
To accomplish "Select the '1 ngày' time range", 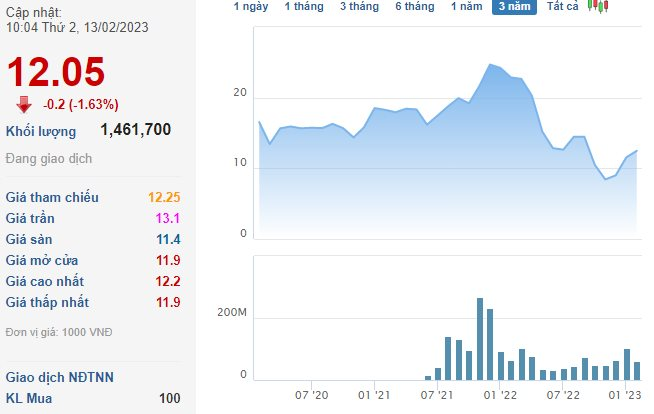I will coord(250,6).
